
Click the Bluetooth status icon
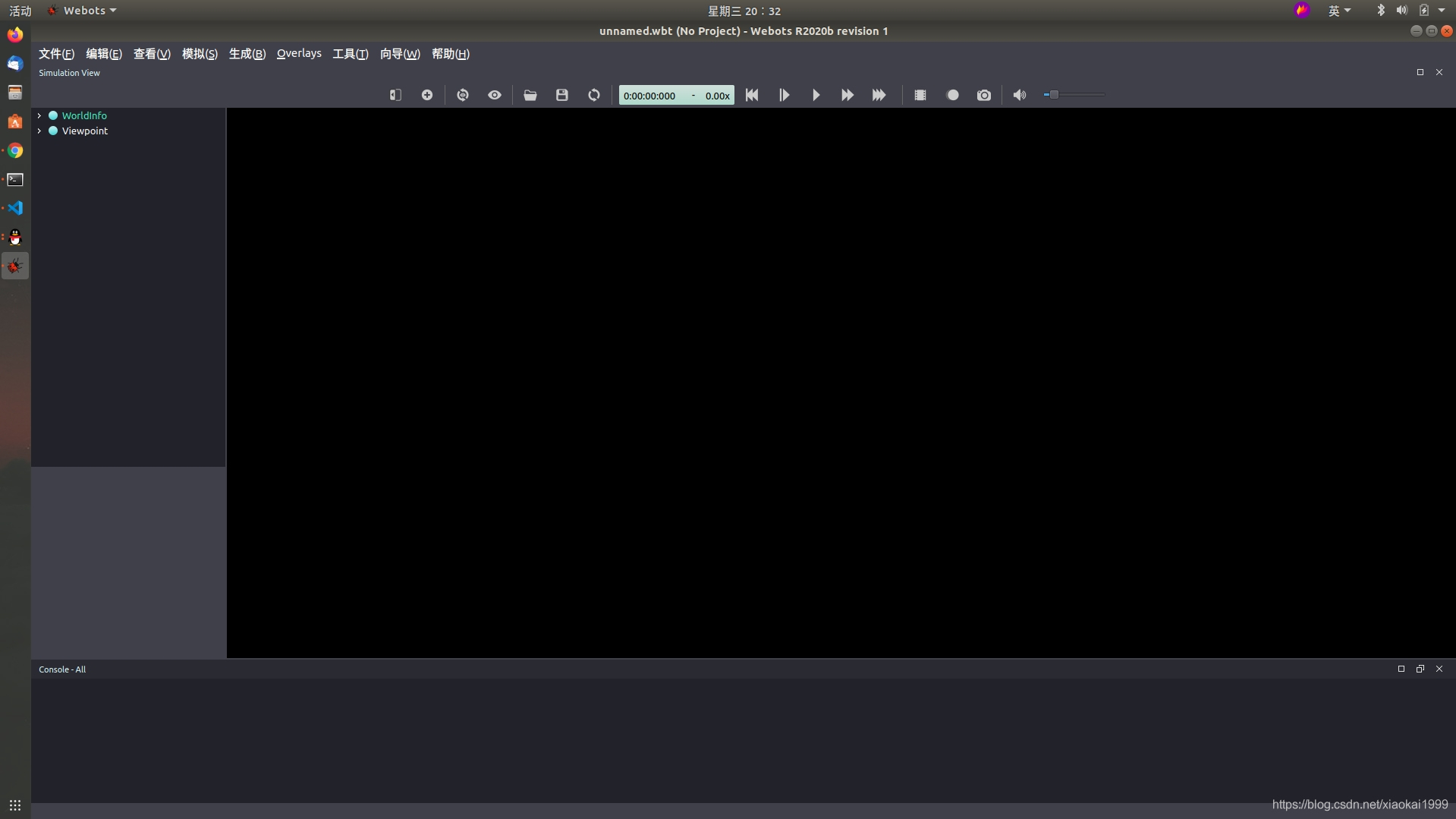(x=1381, y=10)
